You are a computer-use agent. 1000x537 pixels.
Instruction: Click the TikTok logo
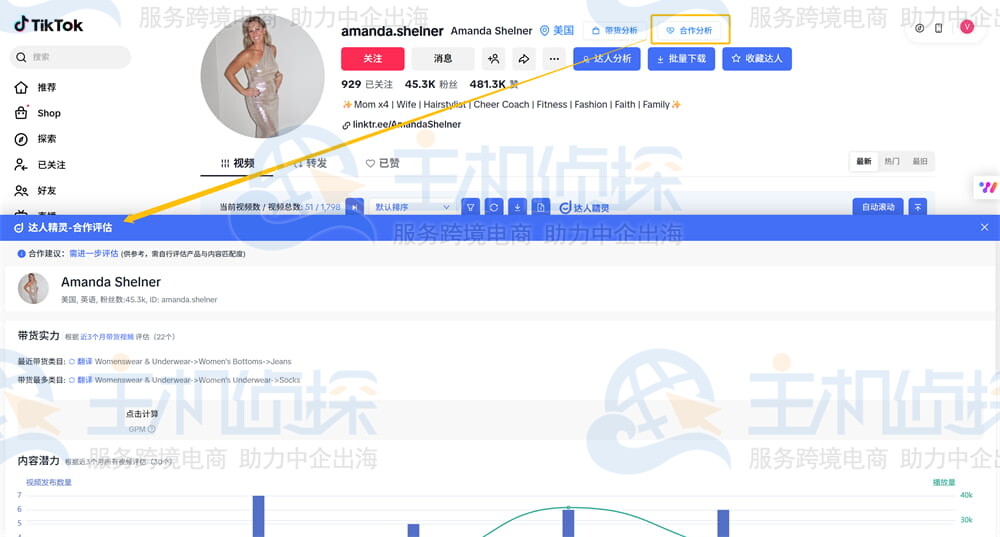click(48, 25)
